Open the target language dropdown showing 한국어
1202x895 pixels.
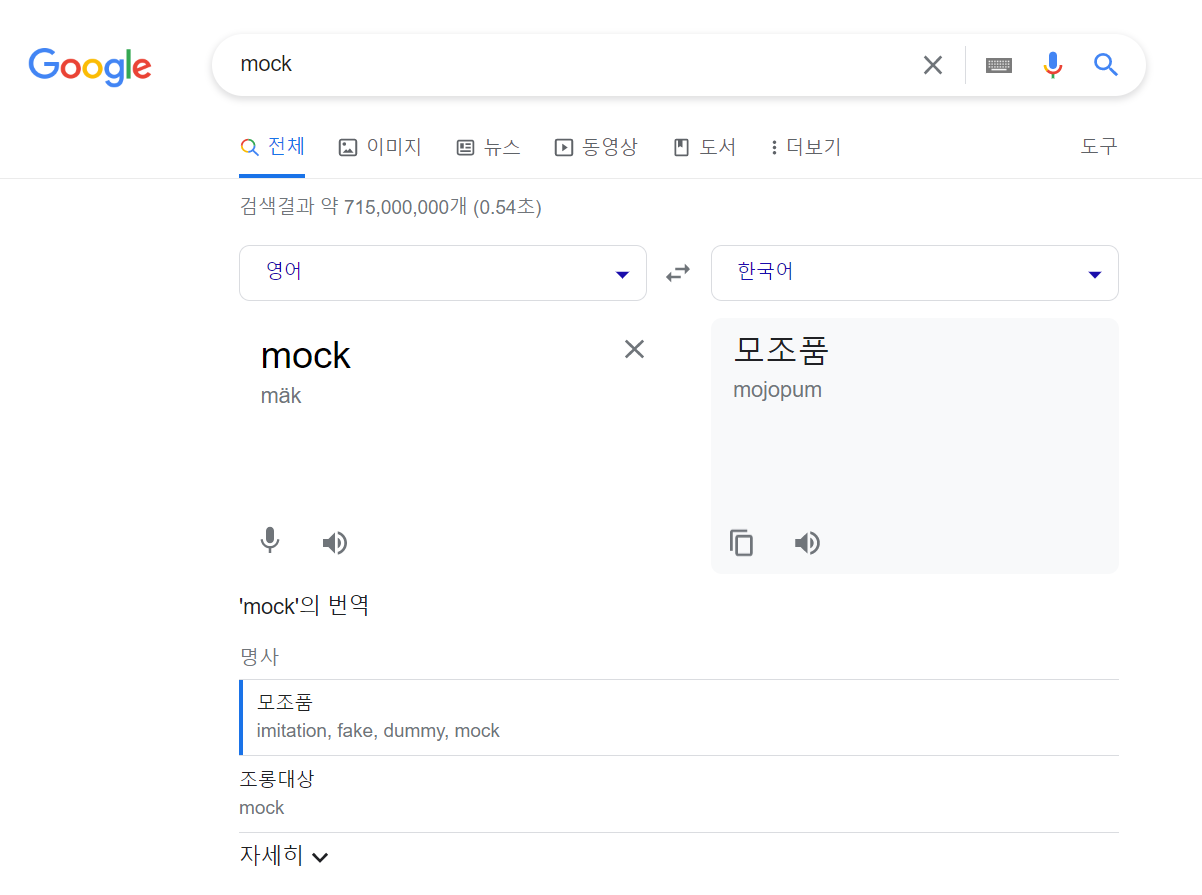[x=914, y=272]
